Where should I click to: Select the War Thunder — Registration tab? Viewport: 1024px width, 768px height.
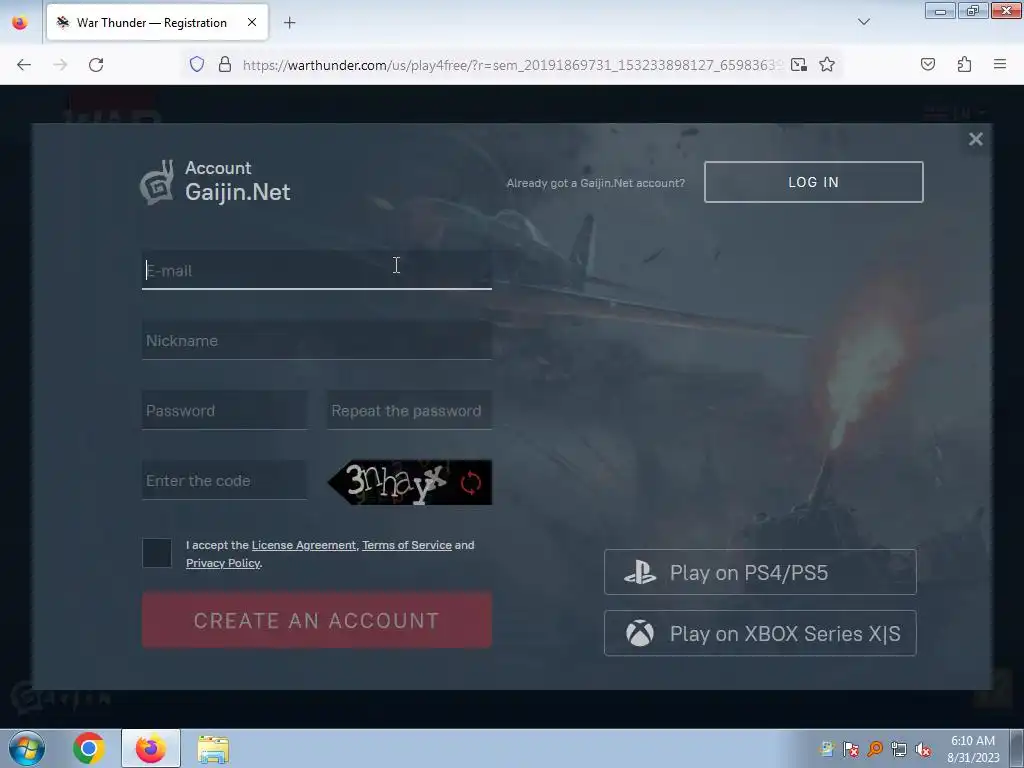click(157, 22)
